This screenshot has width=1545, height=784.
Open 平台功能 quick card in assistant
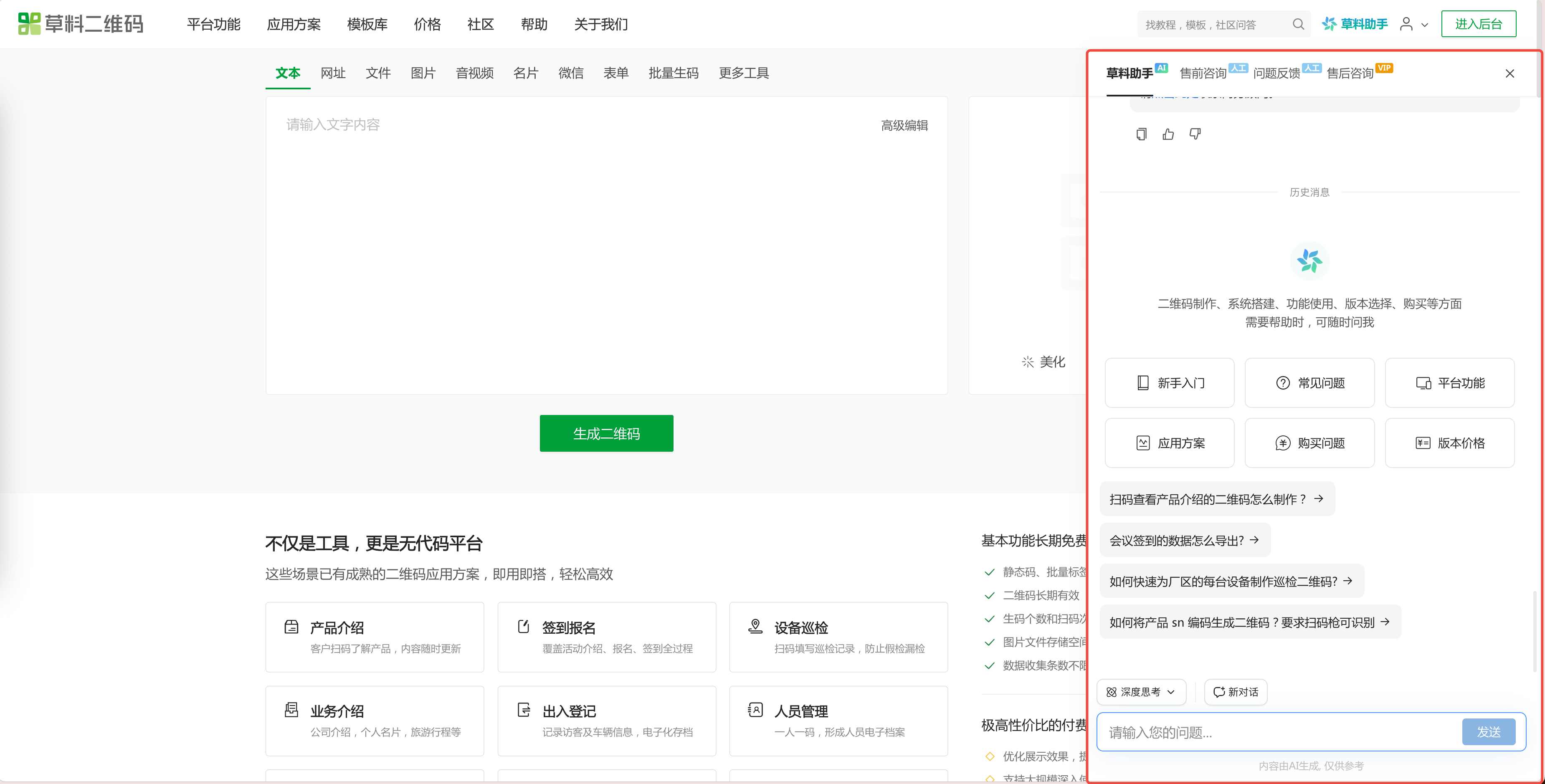click(1450, 383)
